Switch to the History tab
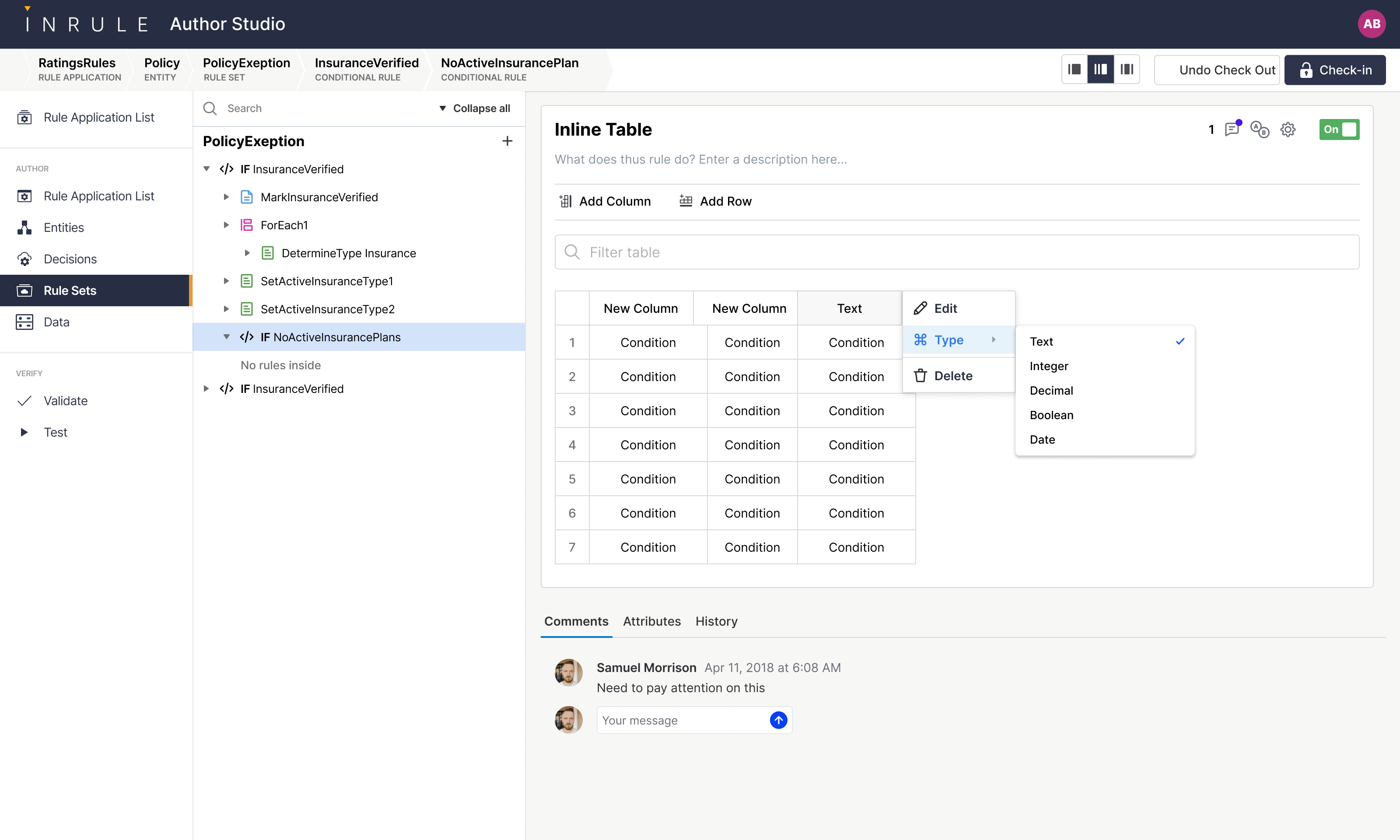This screenshot has width=1400, height=840. [717, 621]
